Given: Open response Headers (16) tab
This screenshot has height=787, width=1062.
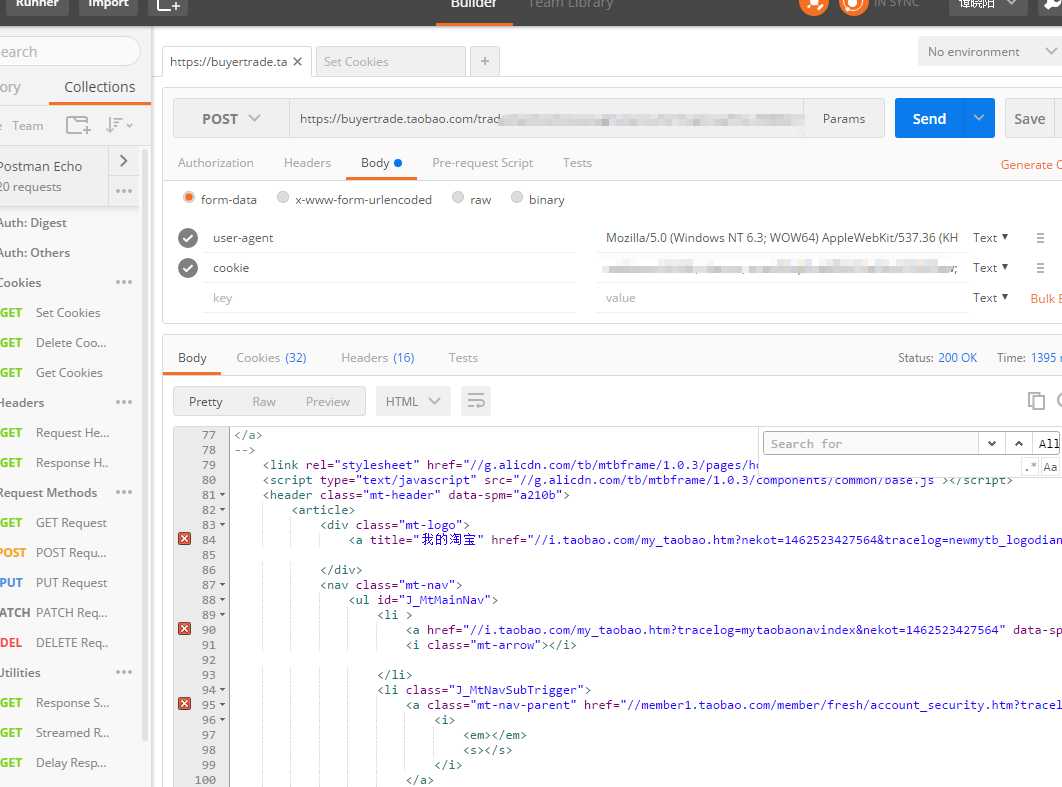Looking at the screenshot, I should (377, 358).
